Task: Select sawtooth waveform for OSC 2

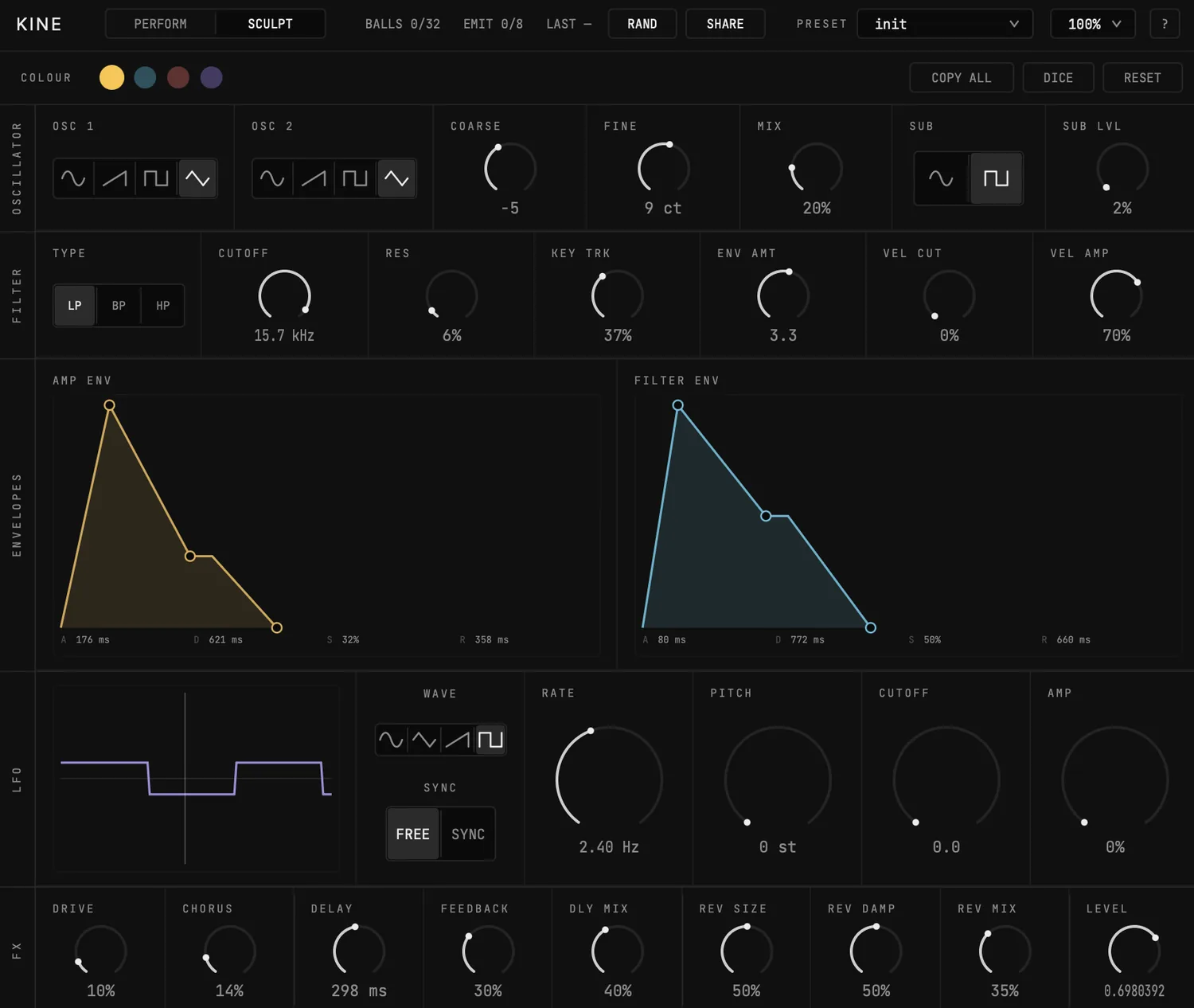Action: [314, 178]
